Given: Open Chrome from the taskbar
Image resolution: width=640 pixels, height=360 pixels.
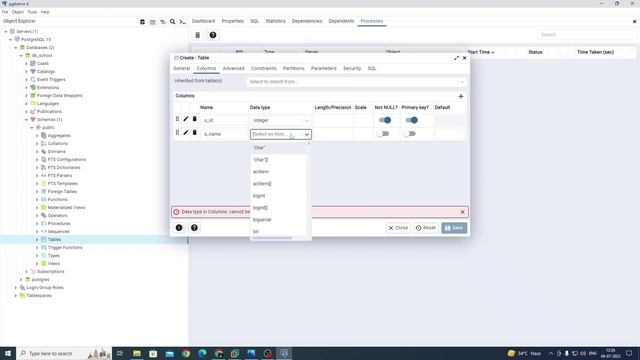Looking at the screenshot, I should tap(186, 353).
